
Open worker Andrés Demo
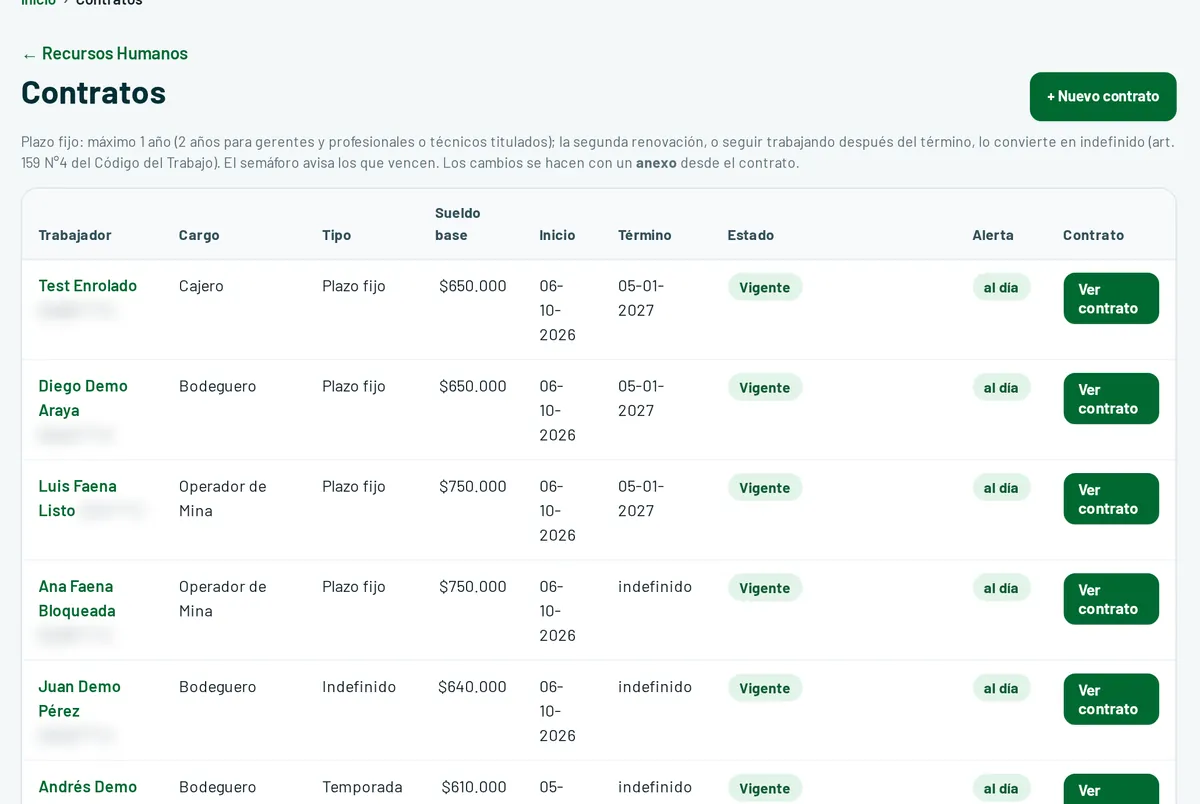pyautogui.click(x=88, y=787)
